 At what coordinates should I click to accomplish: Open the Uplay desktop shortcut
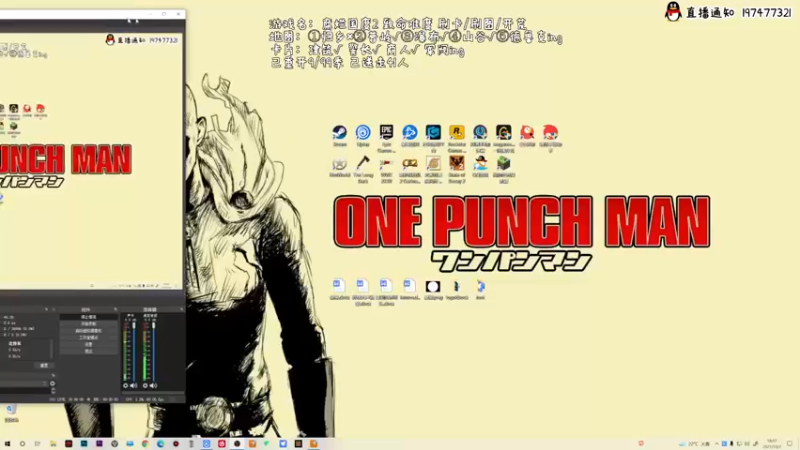pos(363,136)
